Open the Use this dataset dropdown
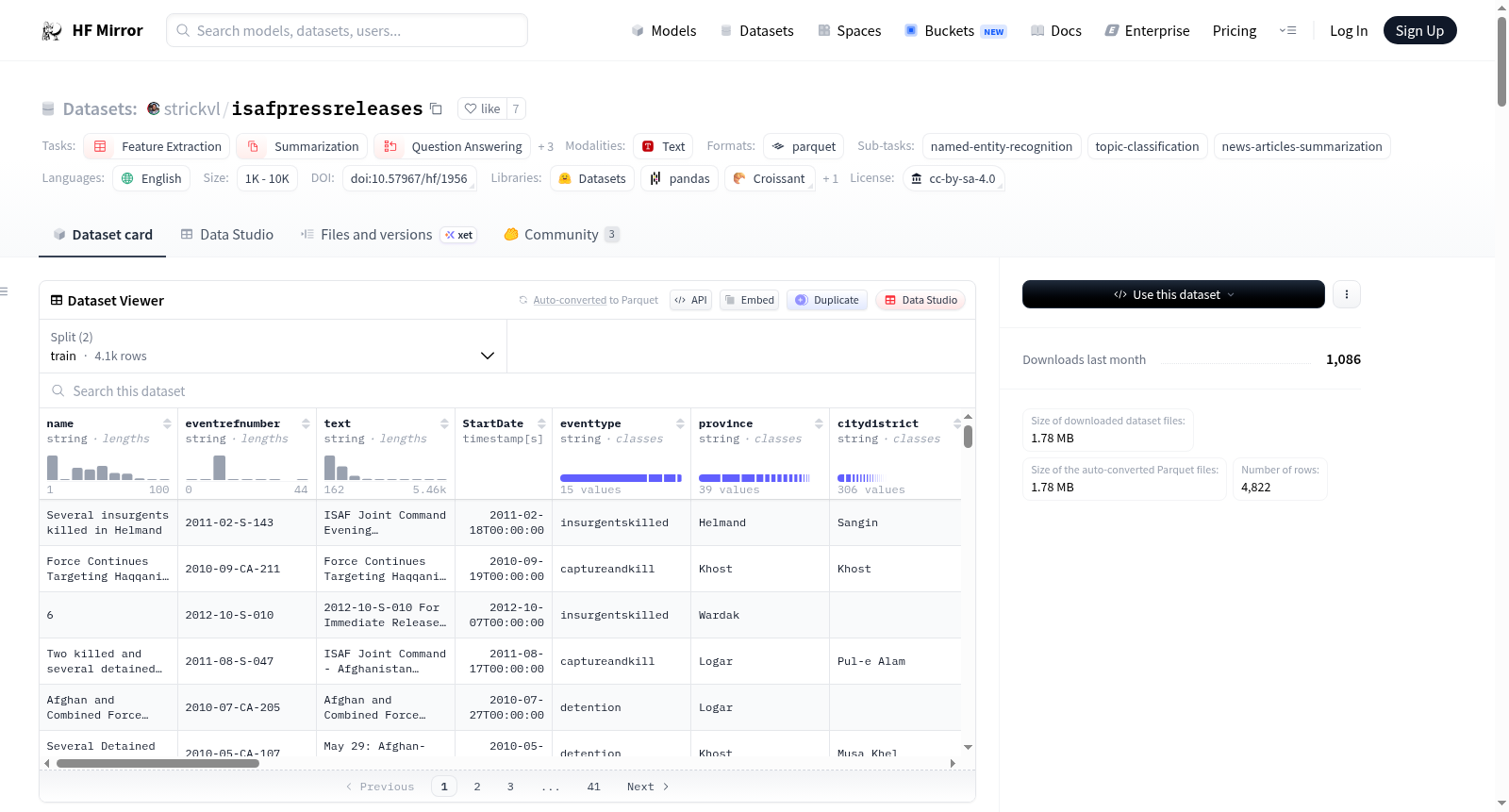1509x812 pixels. [1173, 294]
